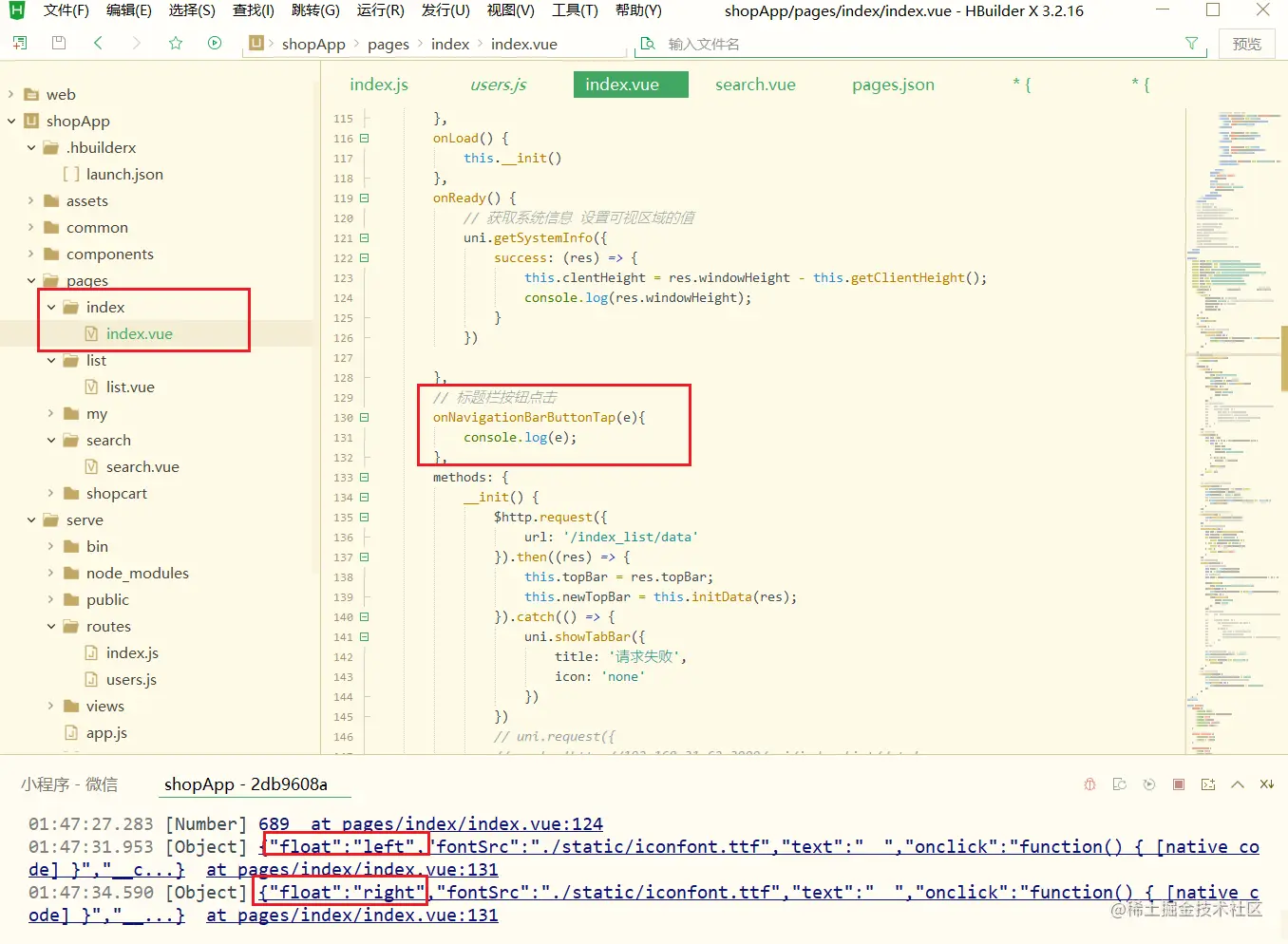Expand the components folder arrow
The width and height of the screenshot is (1288, 944).
pos(30,254)
